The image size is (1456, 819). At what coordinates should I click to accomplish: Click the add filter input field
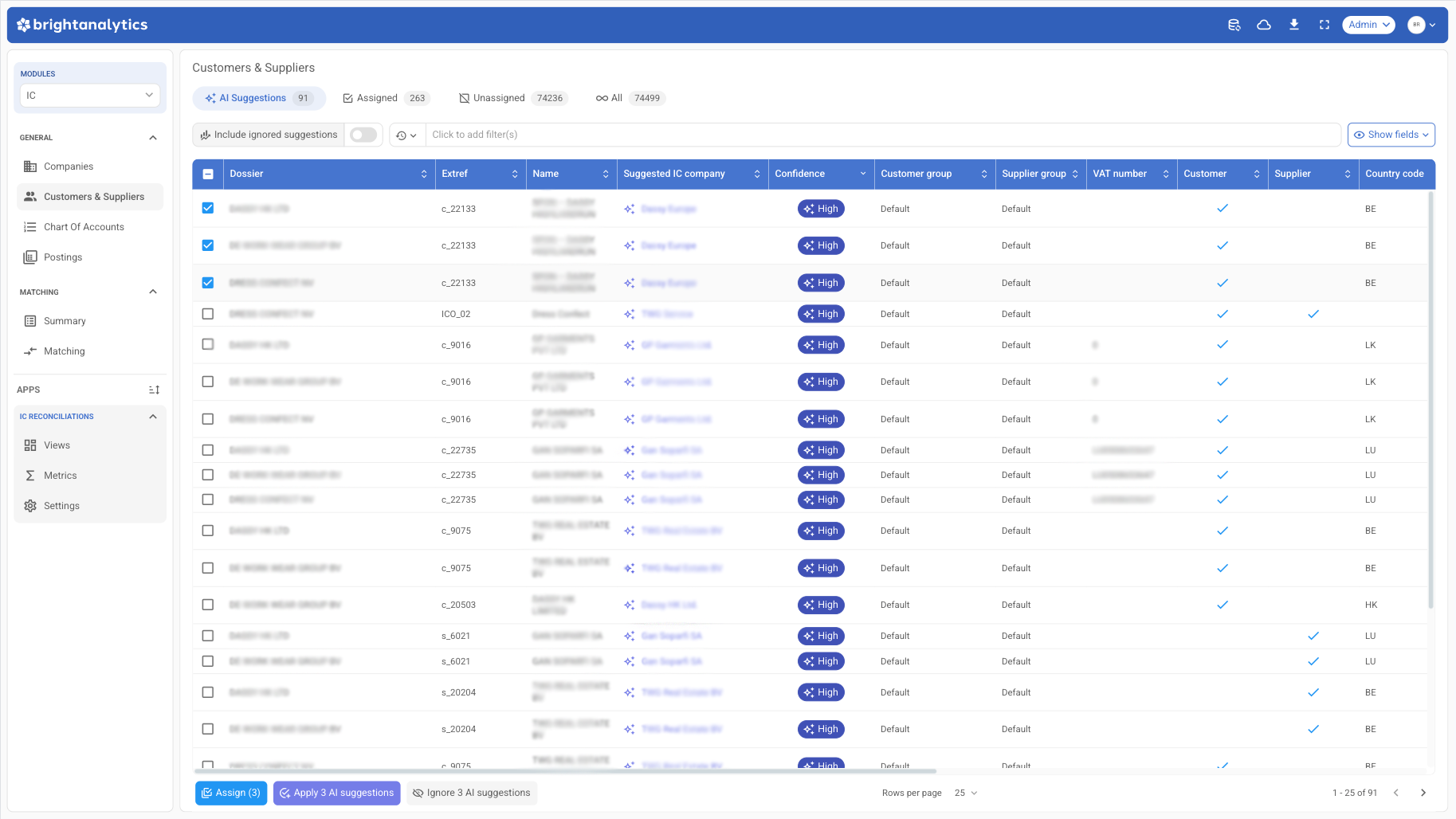click(882, 135)
